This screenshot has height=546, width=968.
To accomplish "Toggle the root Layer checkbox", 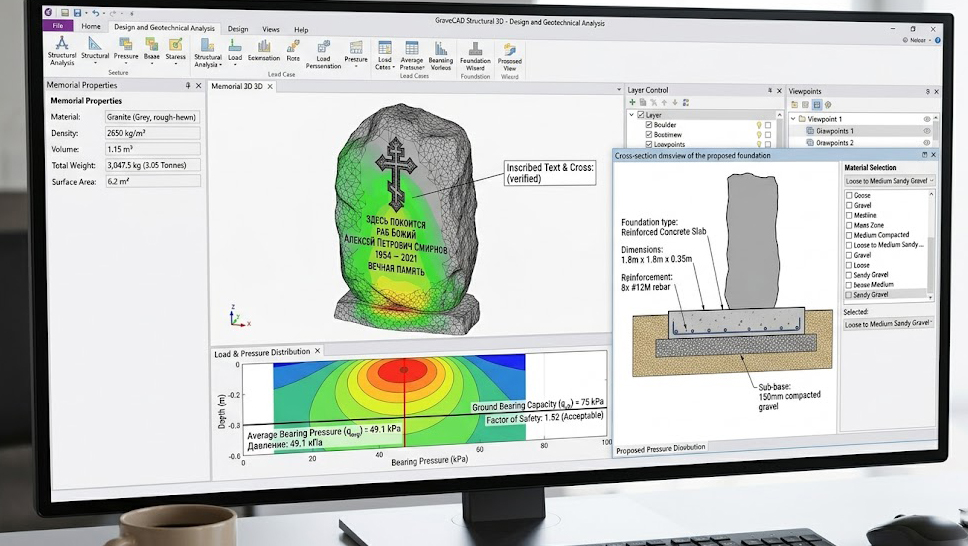I will coord(641,115).
